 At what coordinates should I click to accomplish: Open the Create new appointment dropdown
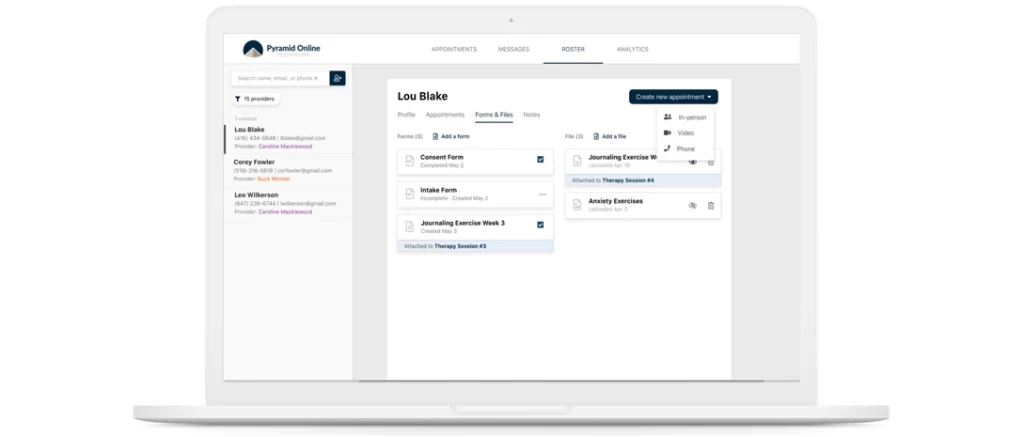(x=673, y=97)
